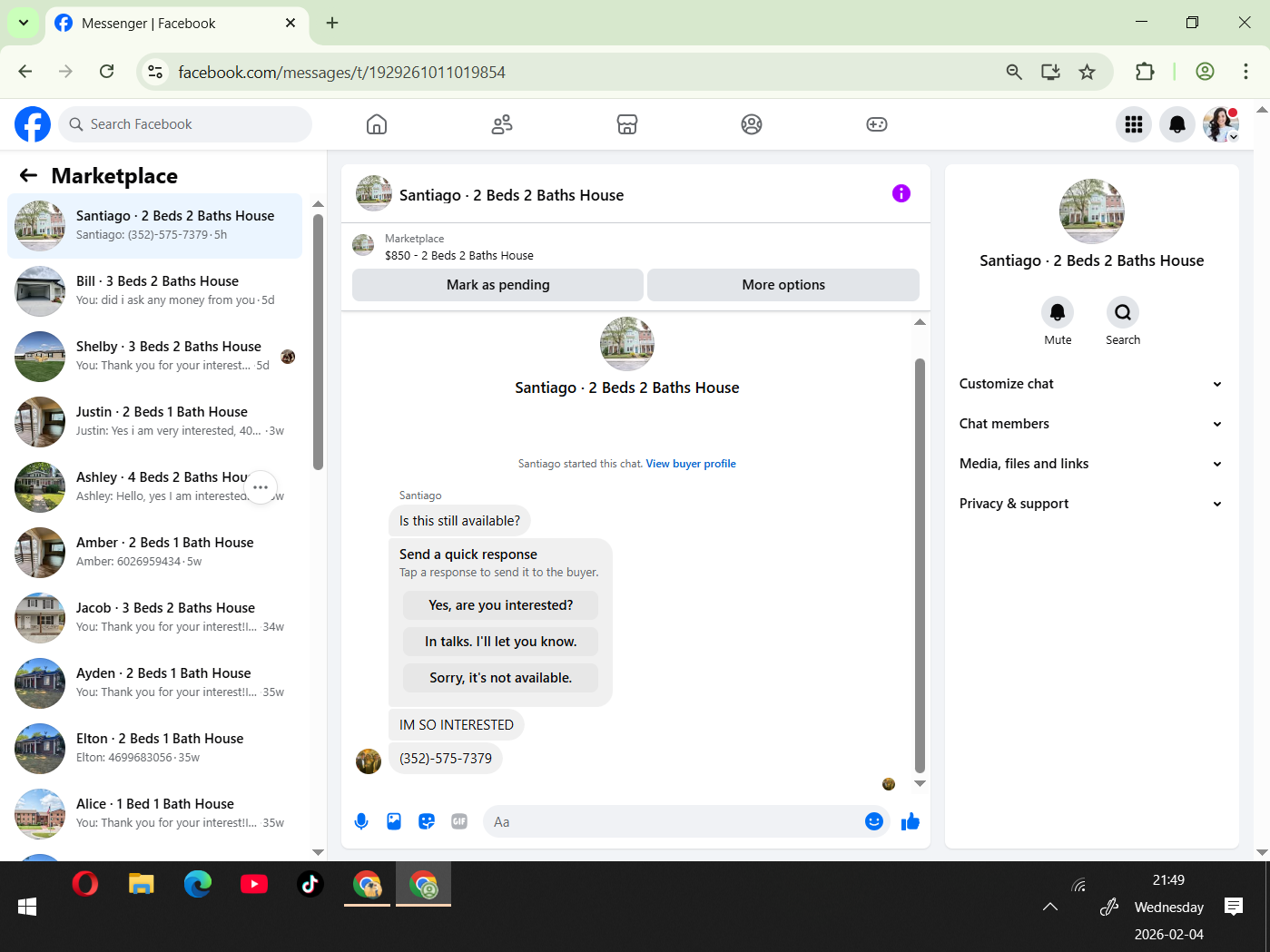Select Santiago 2 Beds 2 Baths House conversation
The image size is (1270, 952).
click(155, 226)
